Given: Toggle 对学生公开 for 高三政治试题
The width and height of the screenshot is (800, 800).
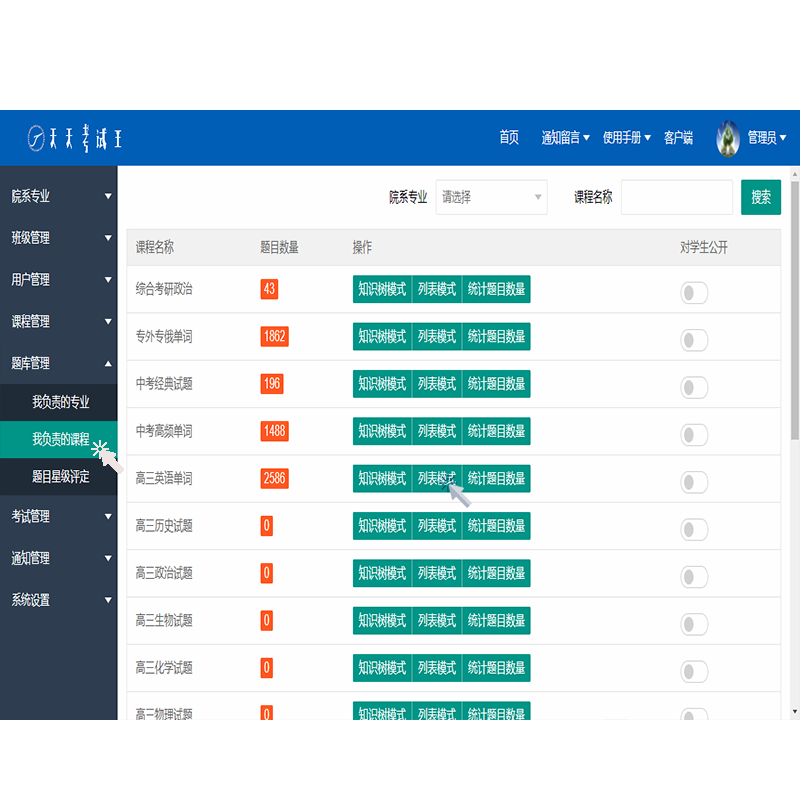Looking at the screenshot, I should [694, 577].
